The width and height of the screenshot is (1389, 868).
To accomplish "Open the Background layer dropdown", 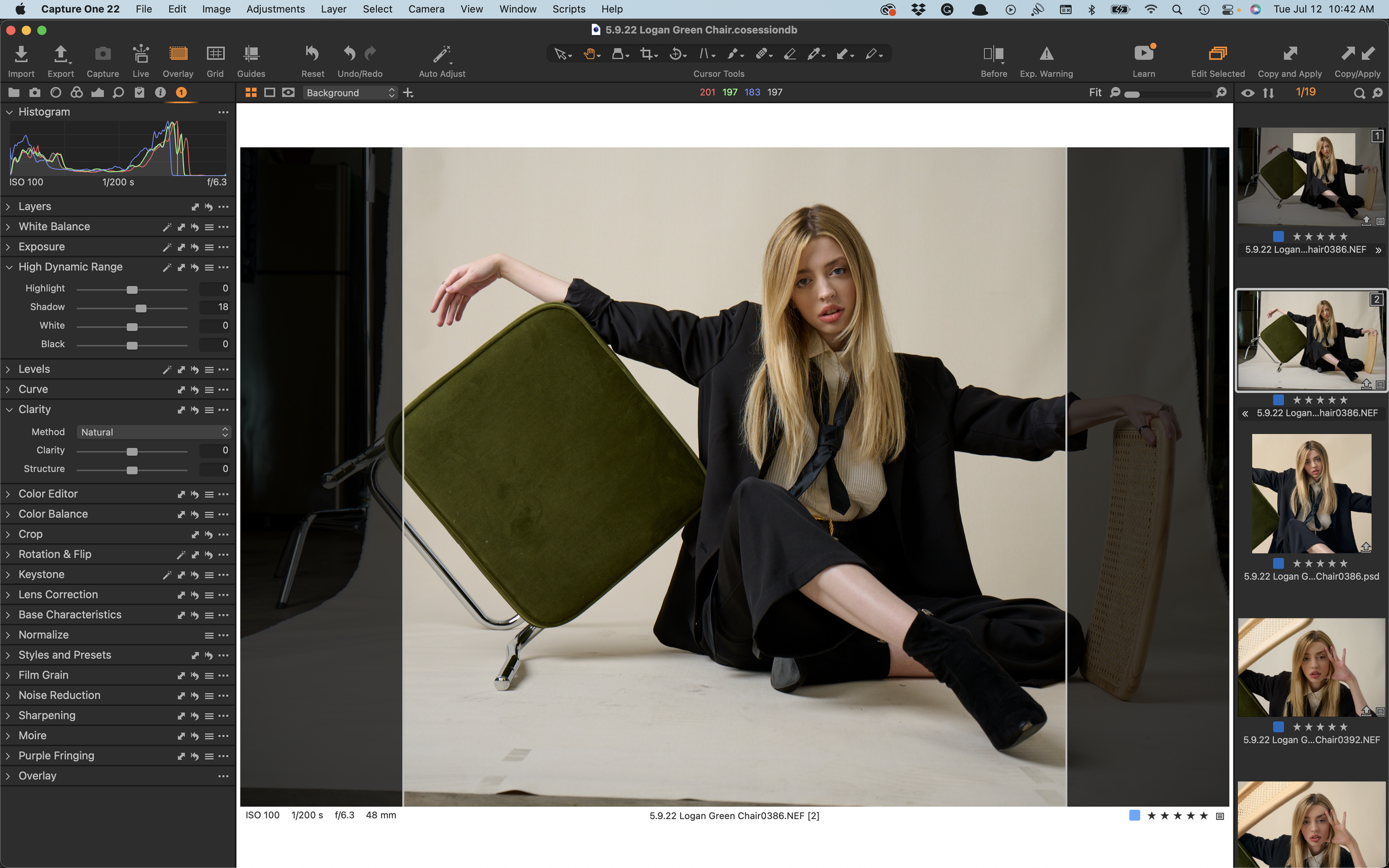I will coord(349,92).
